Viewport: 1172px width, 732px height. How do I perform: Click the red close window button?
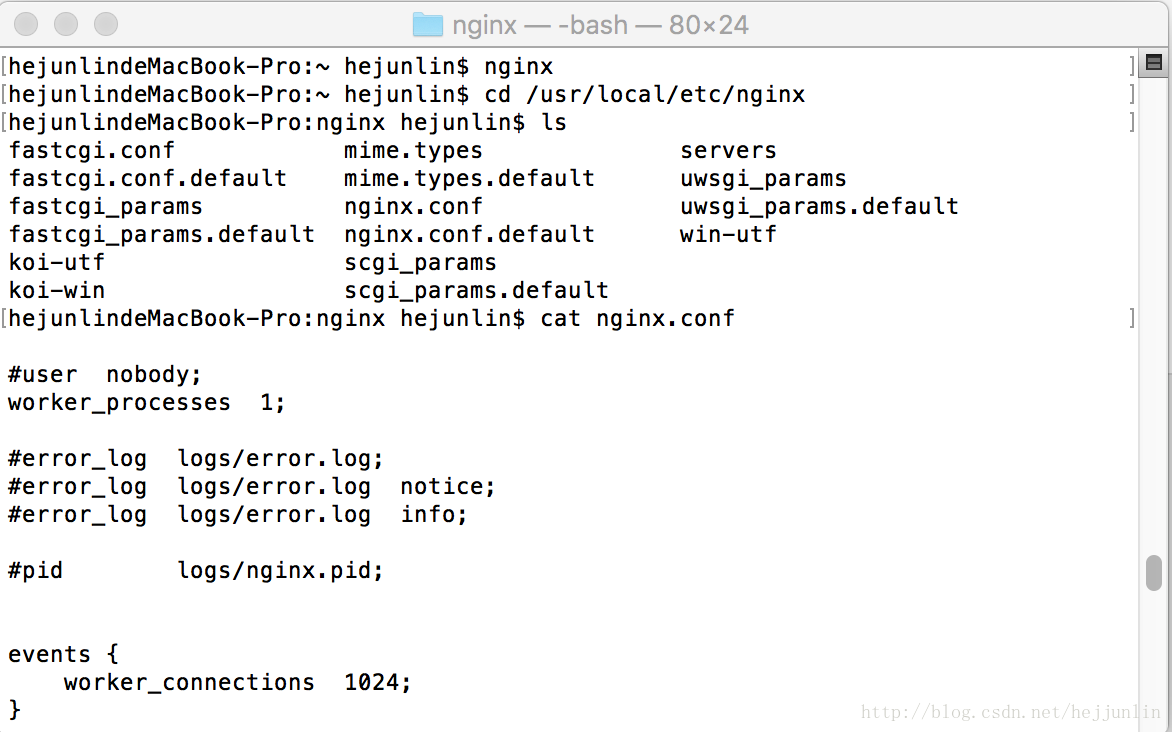point(26,24)
